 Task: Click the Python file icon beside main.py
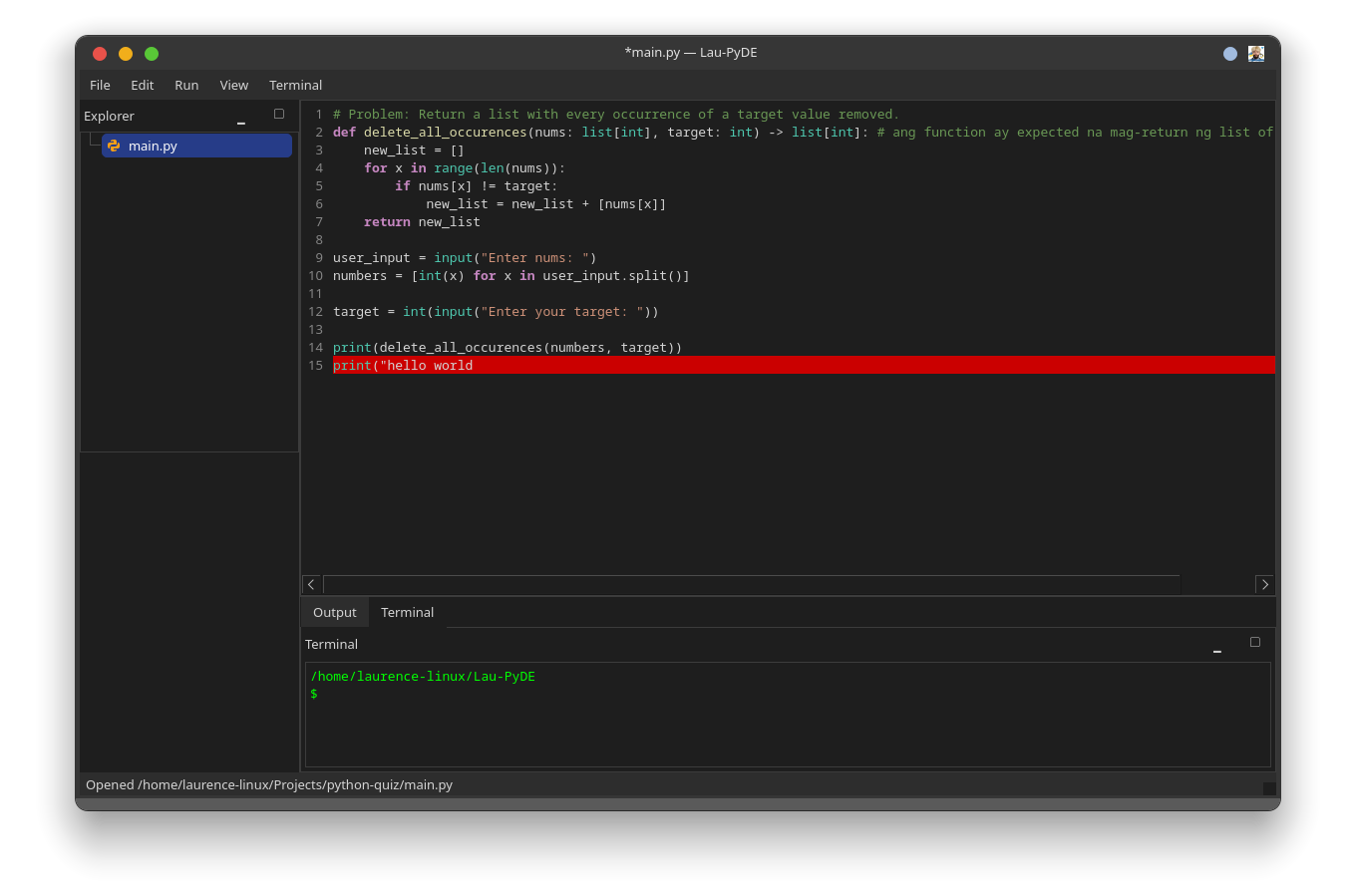tap(114, 146)
